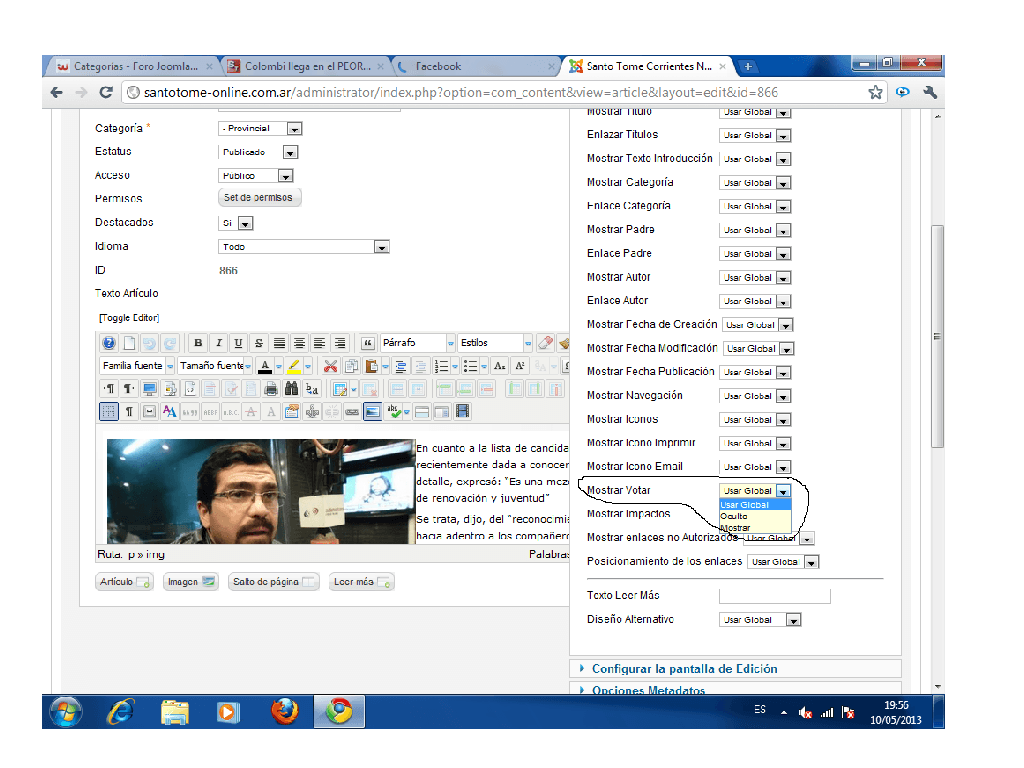Open the Párrafo format dropdown
Screen dimensions: 1024x768
[x=418, y=343]
